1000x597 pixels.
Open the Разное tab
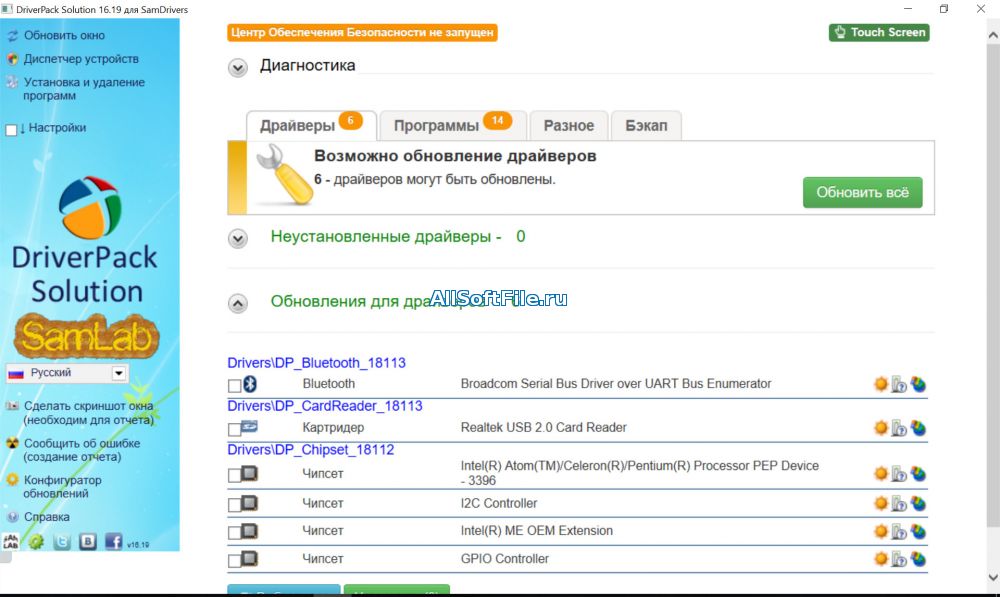tap(569, 125)
